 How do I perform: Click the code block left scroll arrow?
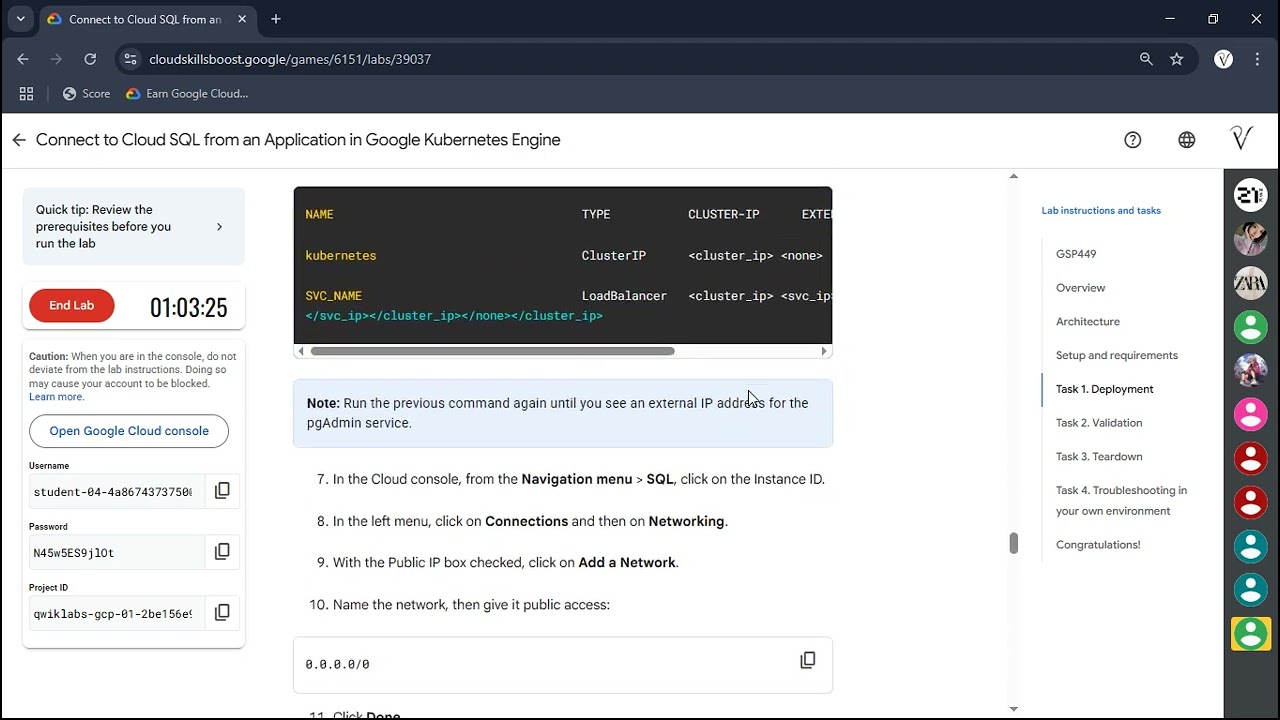pos(300,351)
